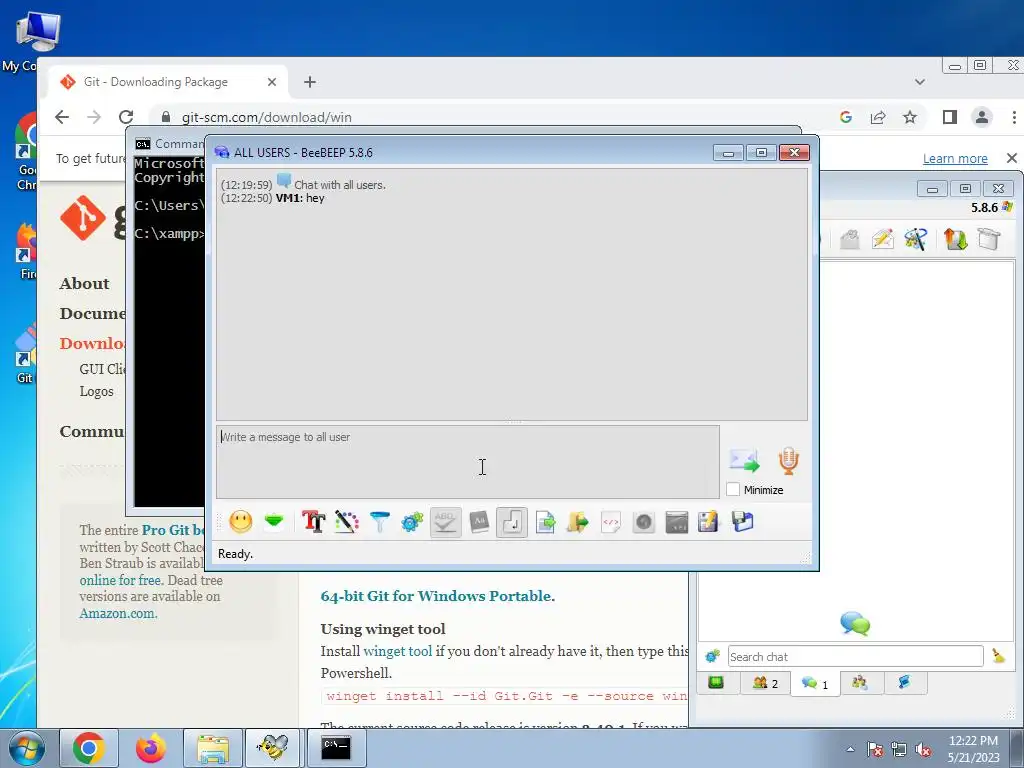Image resolution: width=1024 pixels, height=768 pixels.
Task: Switch to the green board tab
Action: pos(716,682)
